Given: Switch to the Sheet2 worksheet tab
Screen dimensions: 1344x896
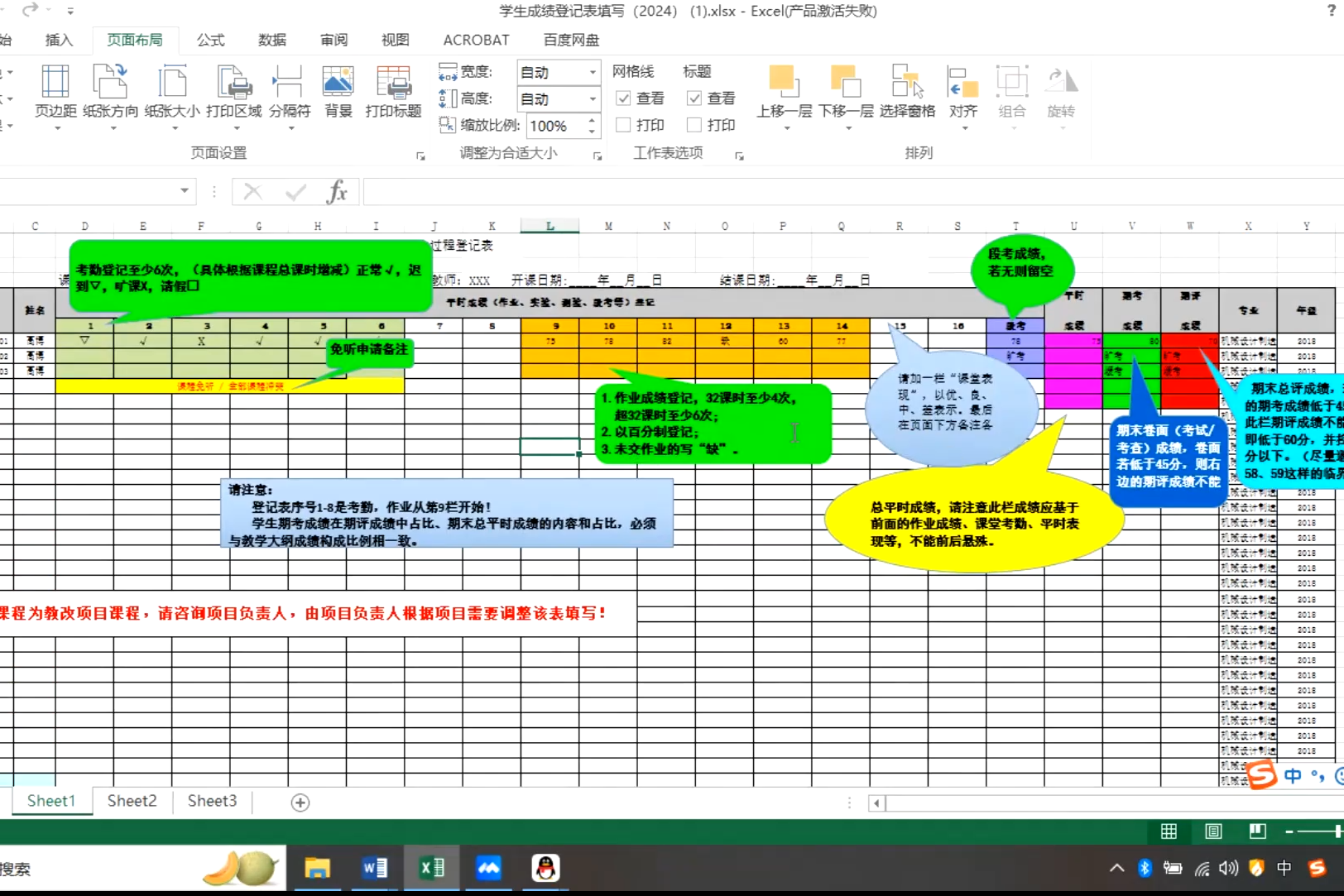Looking at the screenshot, I should tap(132, 801).
